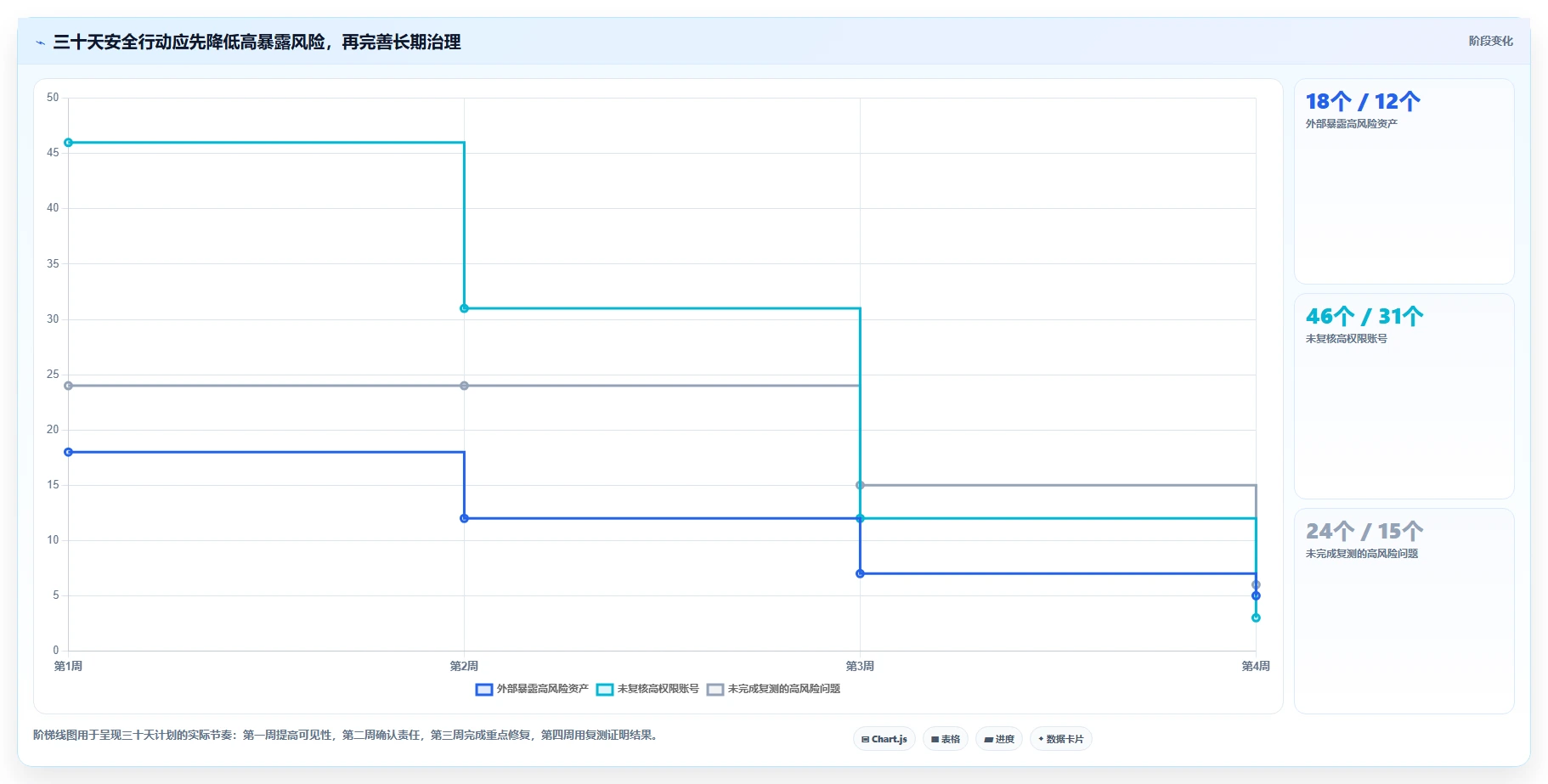Image resolution: width=1548 pixels, height=784 pixels.
Task: Click the 数据卡片 tag
Action: click(x=1060, y=739)
